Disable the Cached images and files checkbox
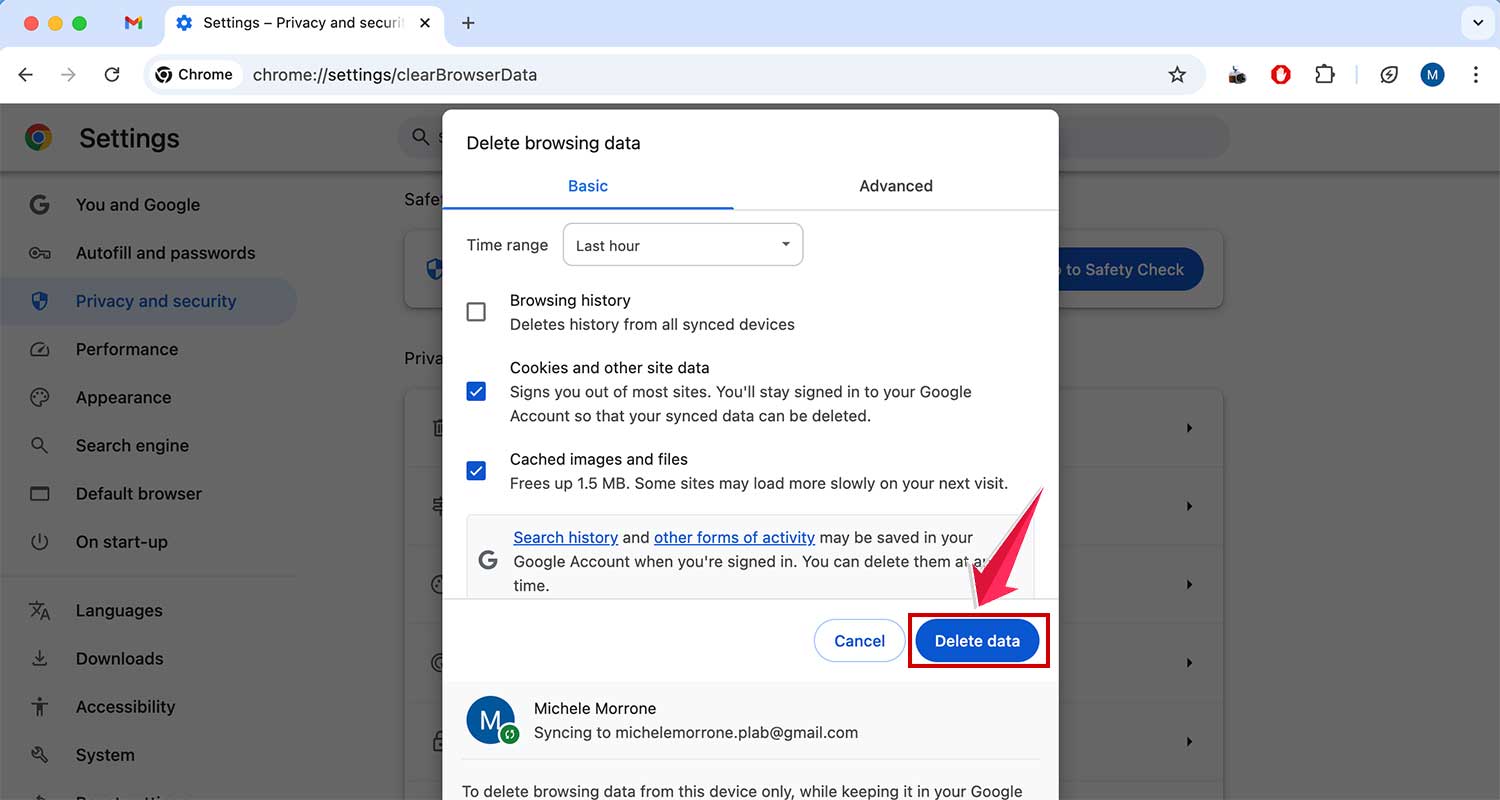Screen dimensions: 1500x800 (x=476, y=470)
